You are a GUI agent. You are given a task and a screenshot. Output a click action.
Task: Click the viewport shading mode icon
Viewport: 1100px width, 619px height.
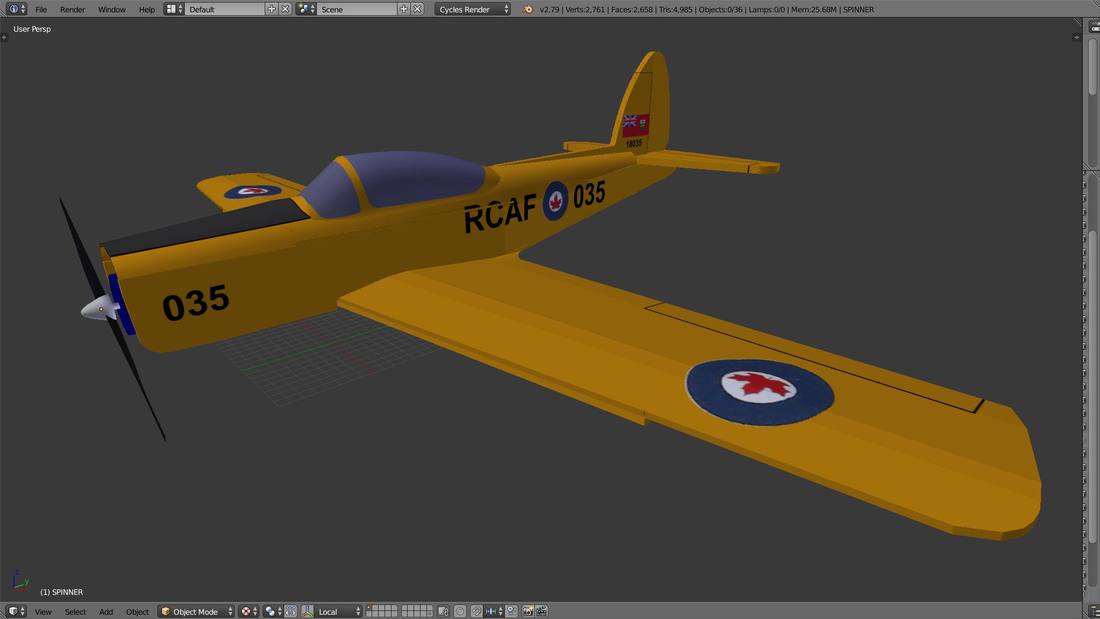point(247,611)
